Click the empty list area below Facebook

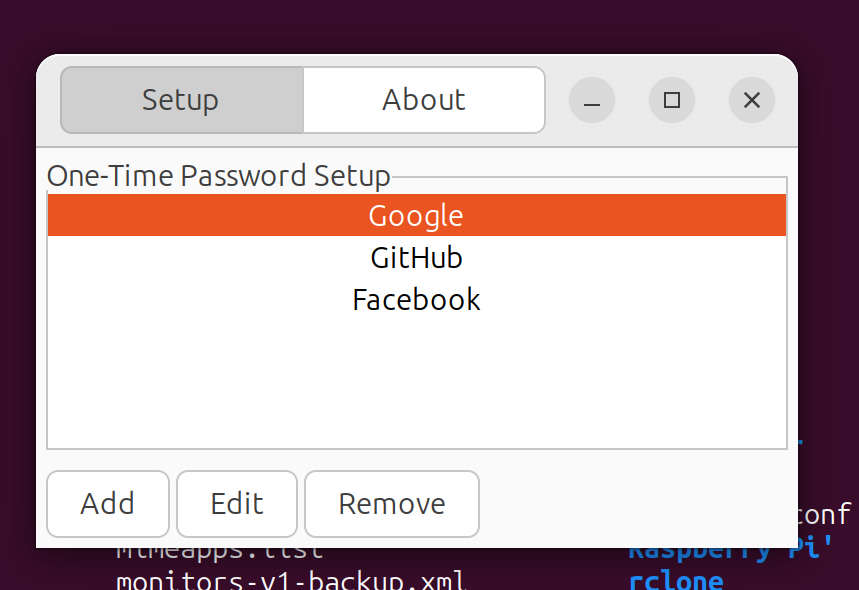(x=417, y=383)
